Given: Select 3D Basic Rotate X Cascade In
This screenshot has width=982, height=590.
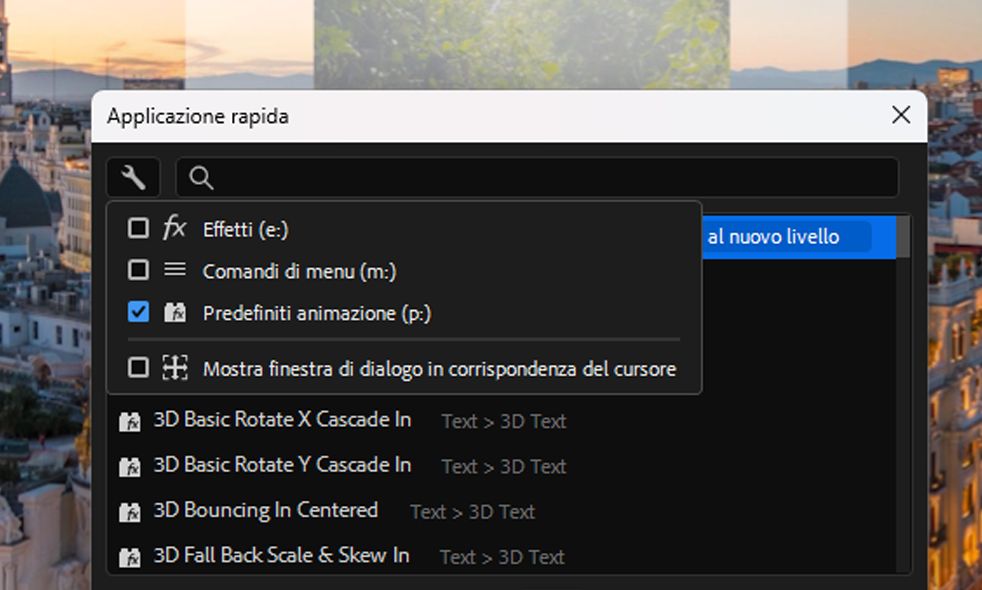Looking at the screenshot, I should click(282, 420).
